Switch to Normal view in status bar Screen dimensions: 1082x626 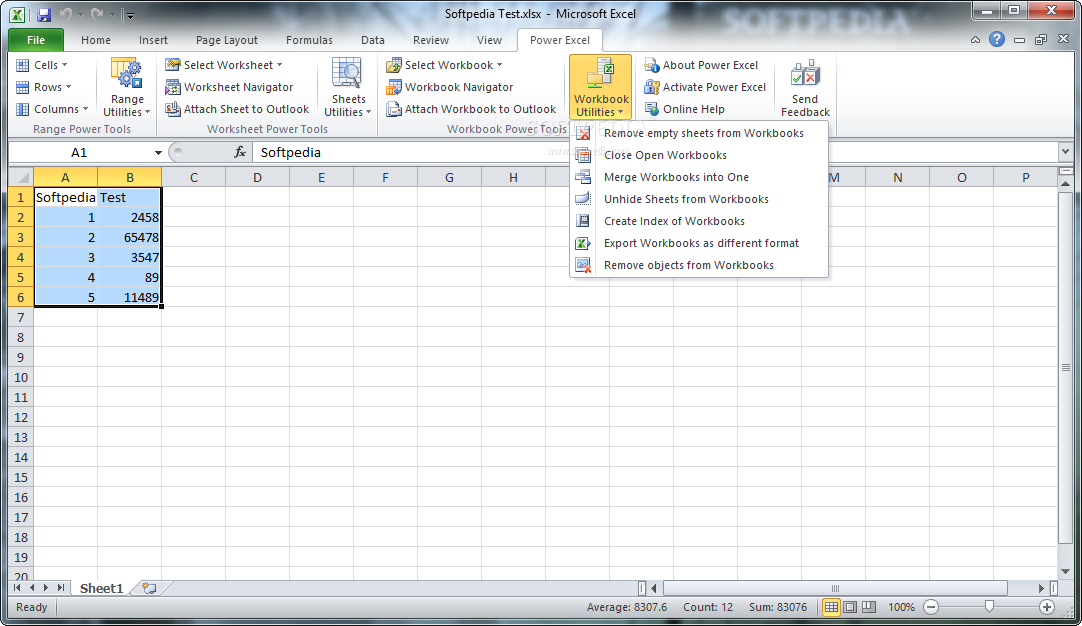(x=832, y=607)
